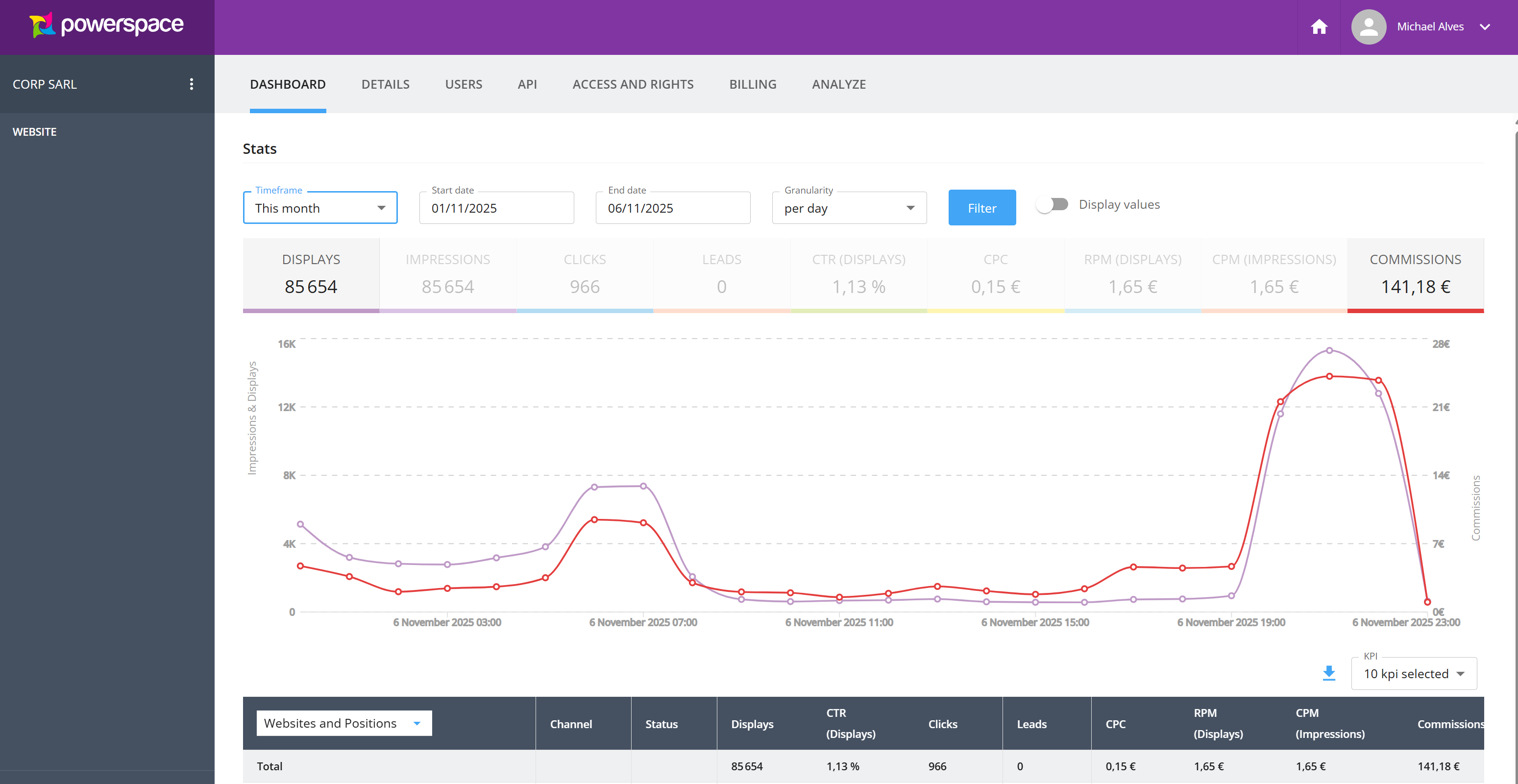1518x784 pixels.
Task: Switch to the BILLING tab
Action: pyautogui.click(x=753, y=84)
